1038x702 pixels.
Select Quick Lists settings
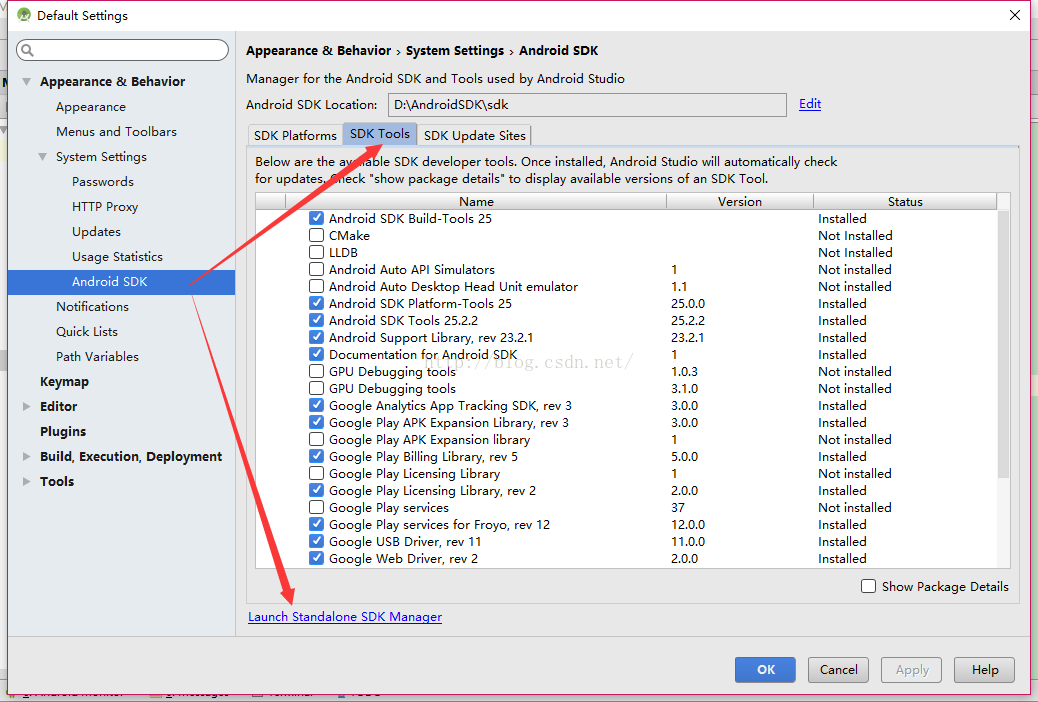[x=87, y=331]
